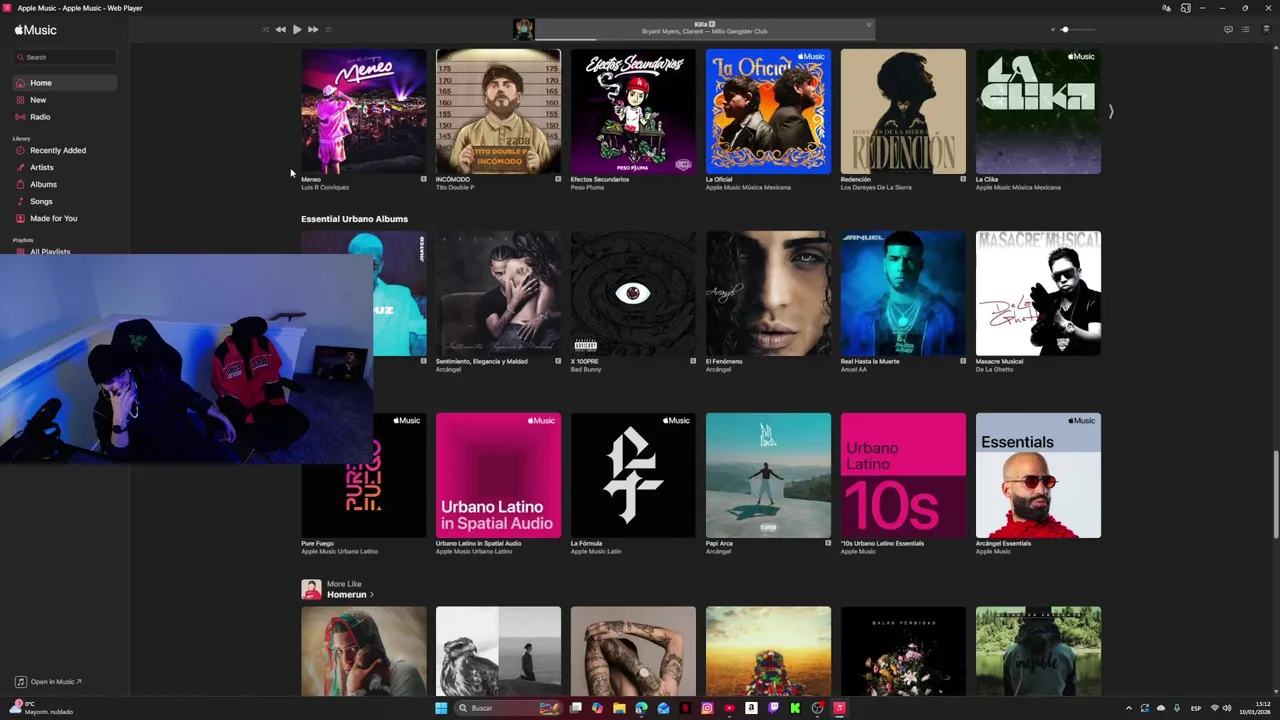
Task: Open the Papi Arca album cover
Action: pos(768,475)
